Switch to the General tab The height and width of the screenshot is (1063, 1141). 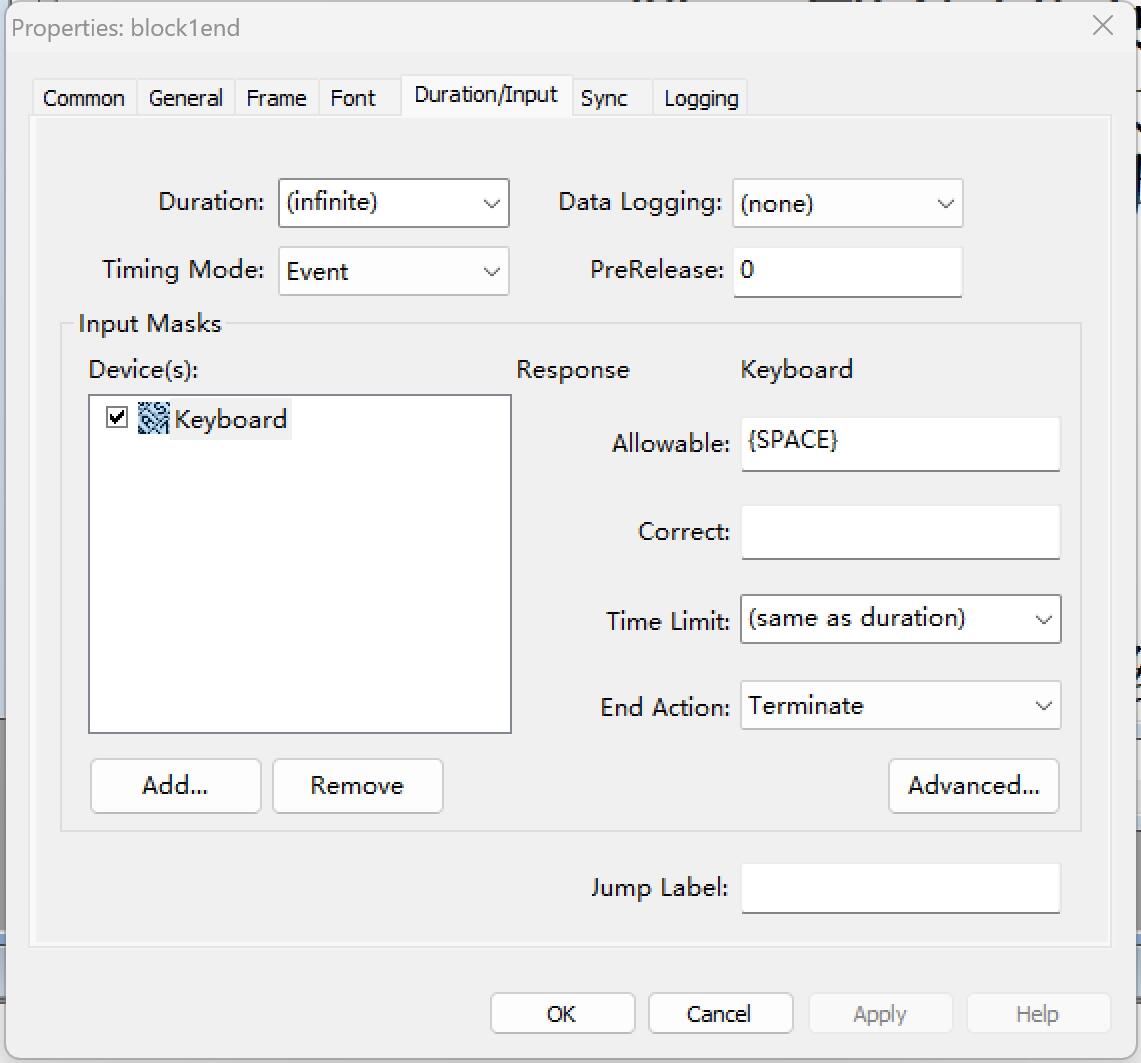[x=185, y=98]
